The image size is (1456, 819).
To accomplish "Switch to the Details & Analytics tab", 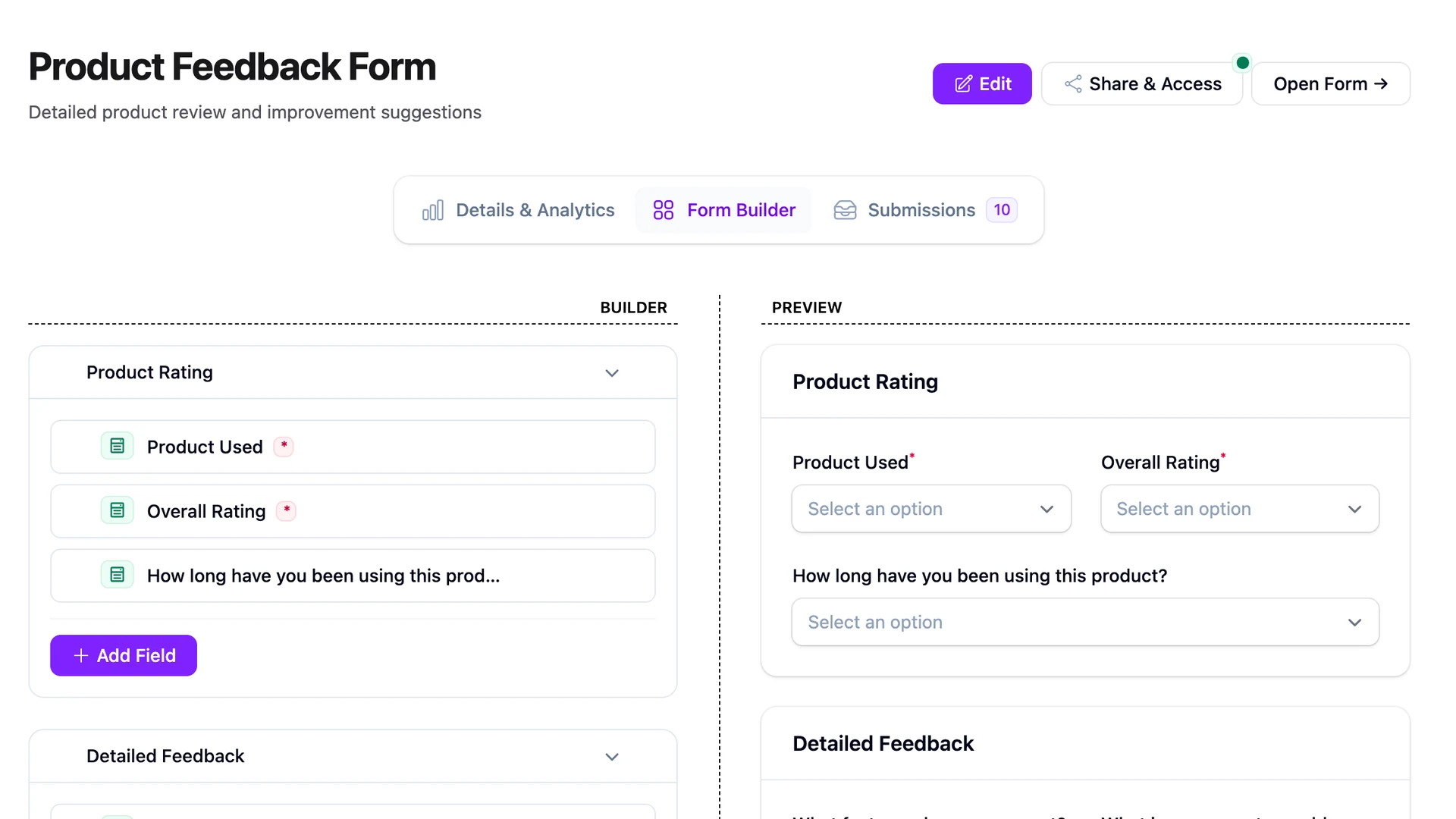I will pos(519,210).
